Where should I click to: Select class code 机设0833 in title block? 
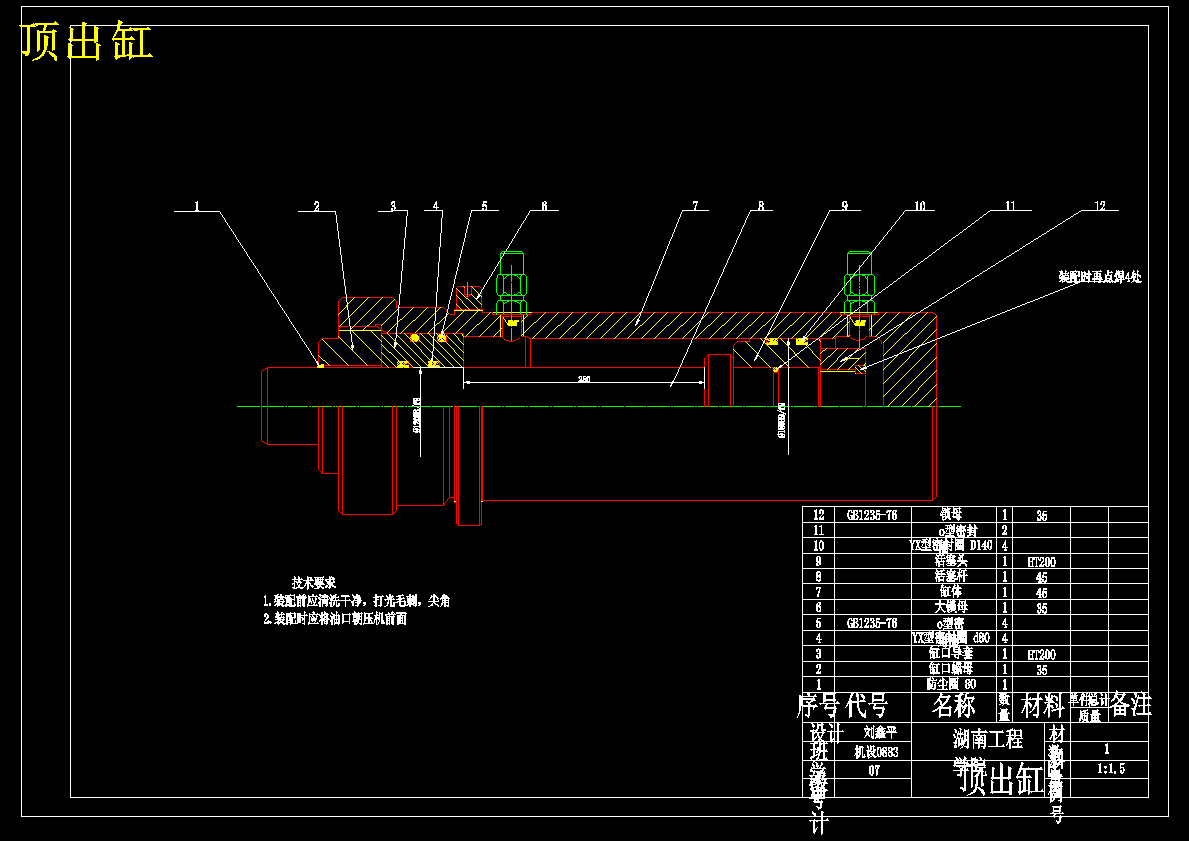coord(876,752)
